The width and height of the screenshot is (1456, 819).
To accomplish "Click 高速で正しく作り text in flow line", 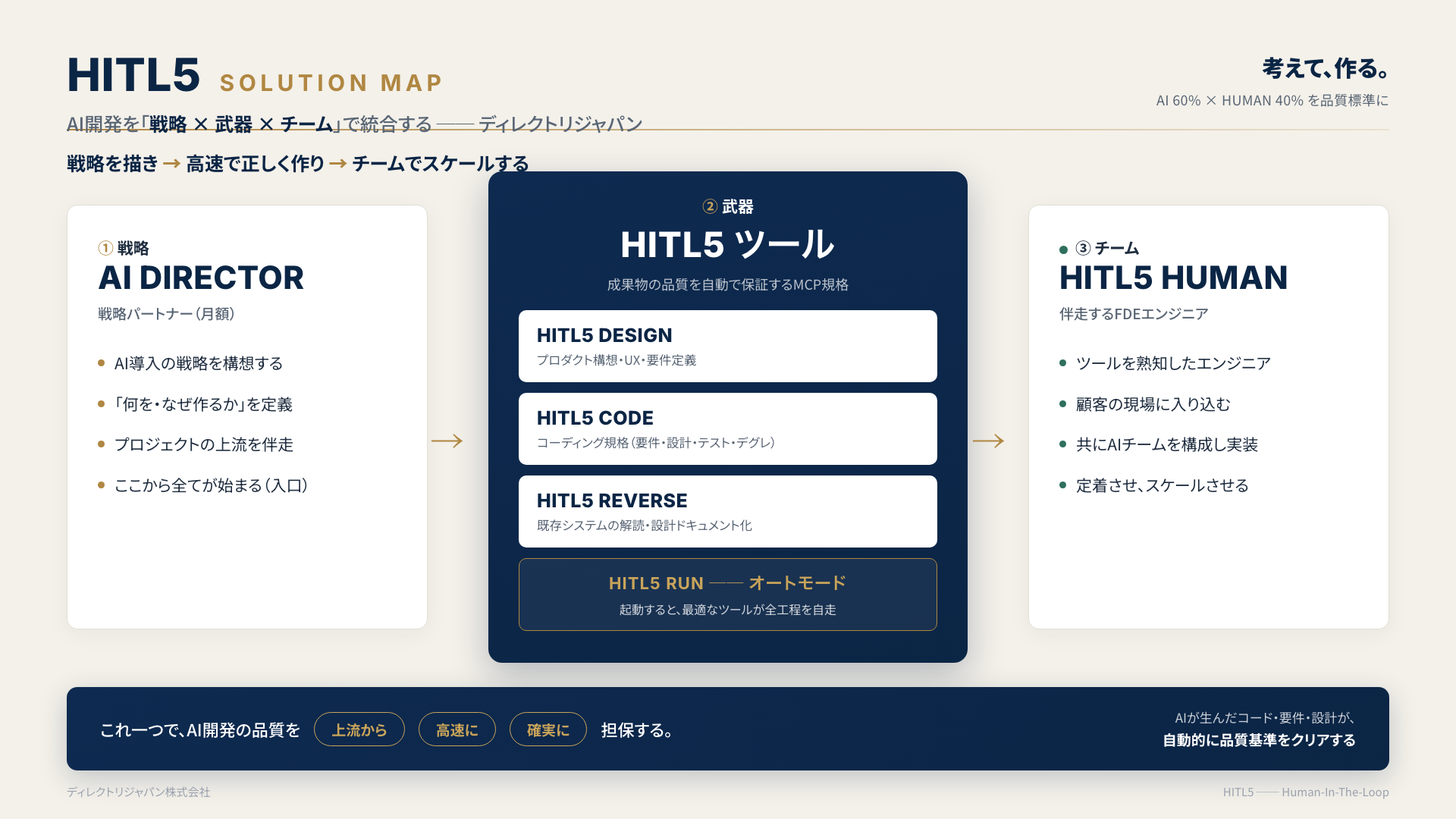I will [x=256, y=164].
